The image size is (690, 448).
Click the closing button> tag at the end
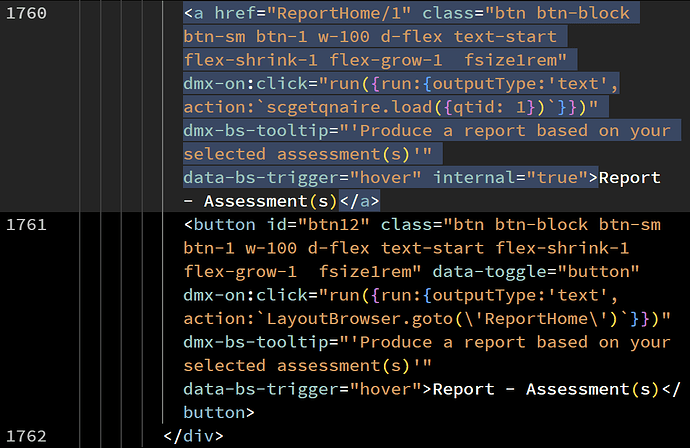tap(219, 412)
